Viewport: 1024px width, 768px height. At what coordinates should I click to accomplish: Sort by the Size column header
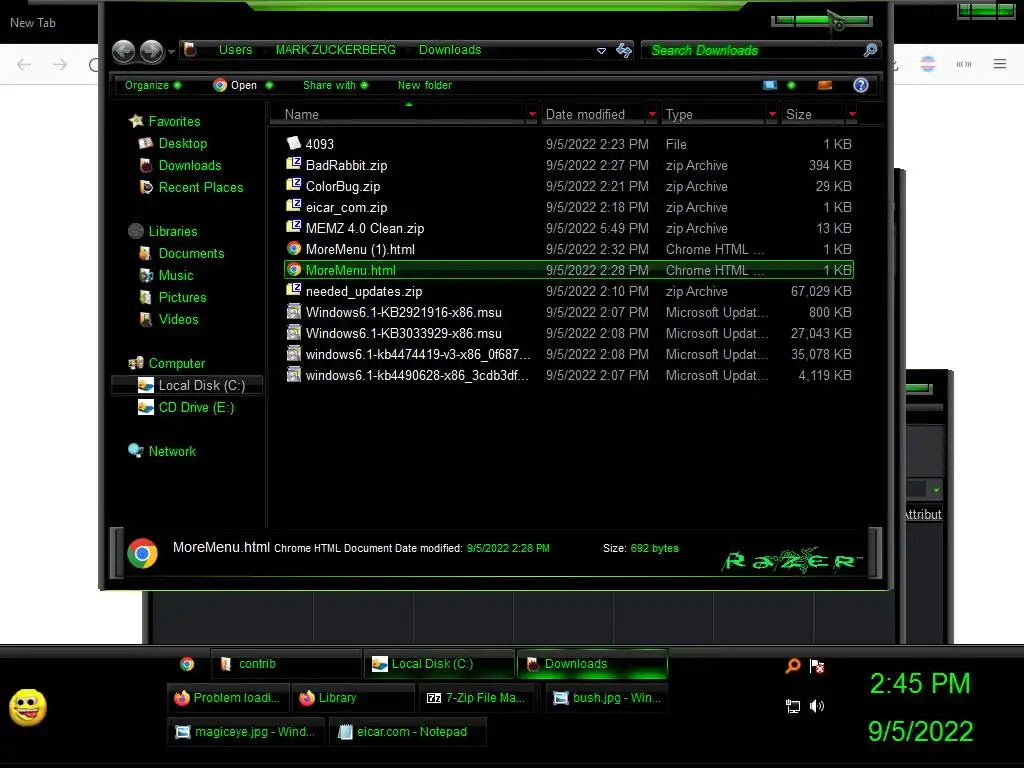click(814, 114)
